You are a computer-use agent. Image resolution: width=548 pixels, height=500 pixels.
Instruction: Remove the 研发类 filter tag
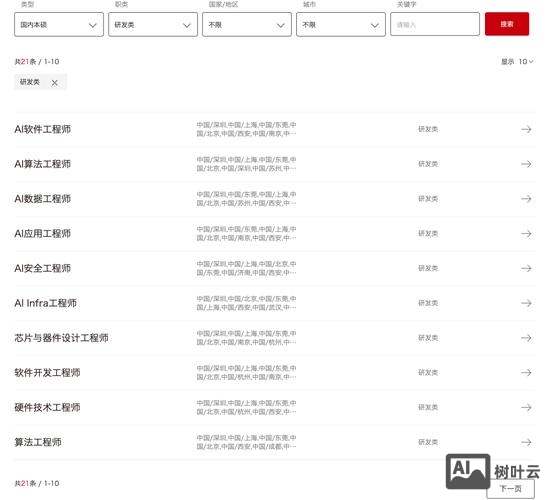(x=55, y=82)
